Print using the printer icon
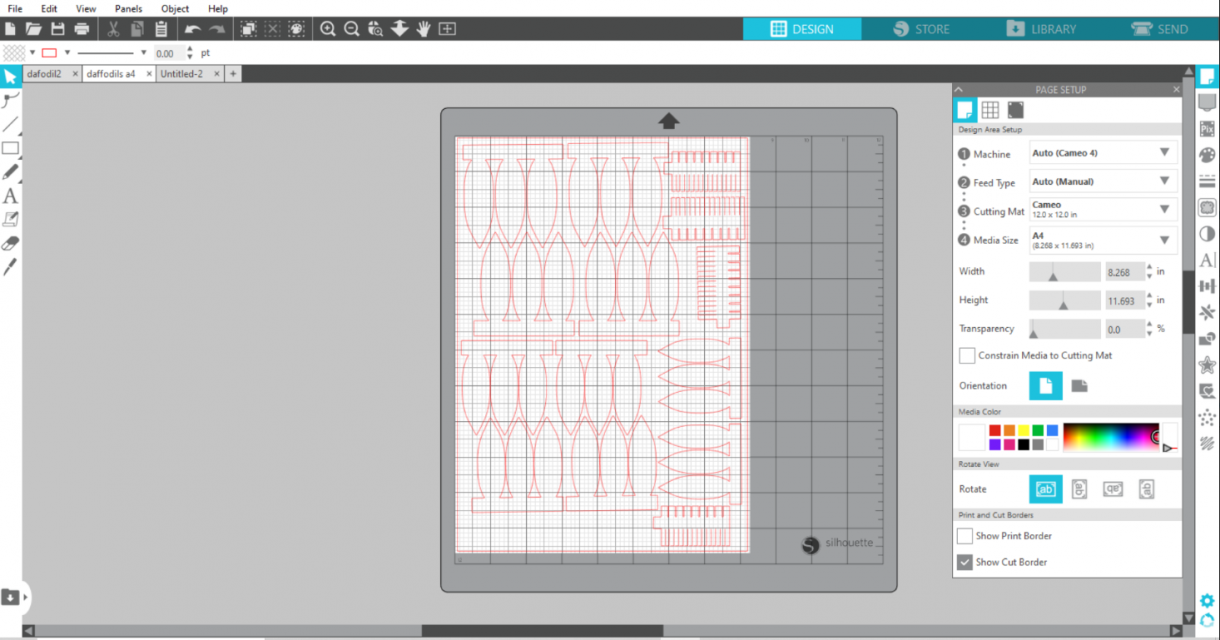The image size is (1220, 640). pos(82,29)
